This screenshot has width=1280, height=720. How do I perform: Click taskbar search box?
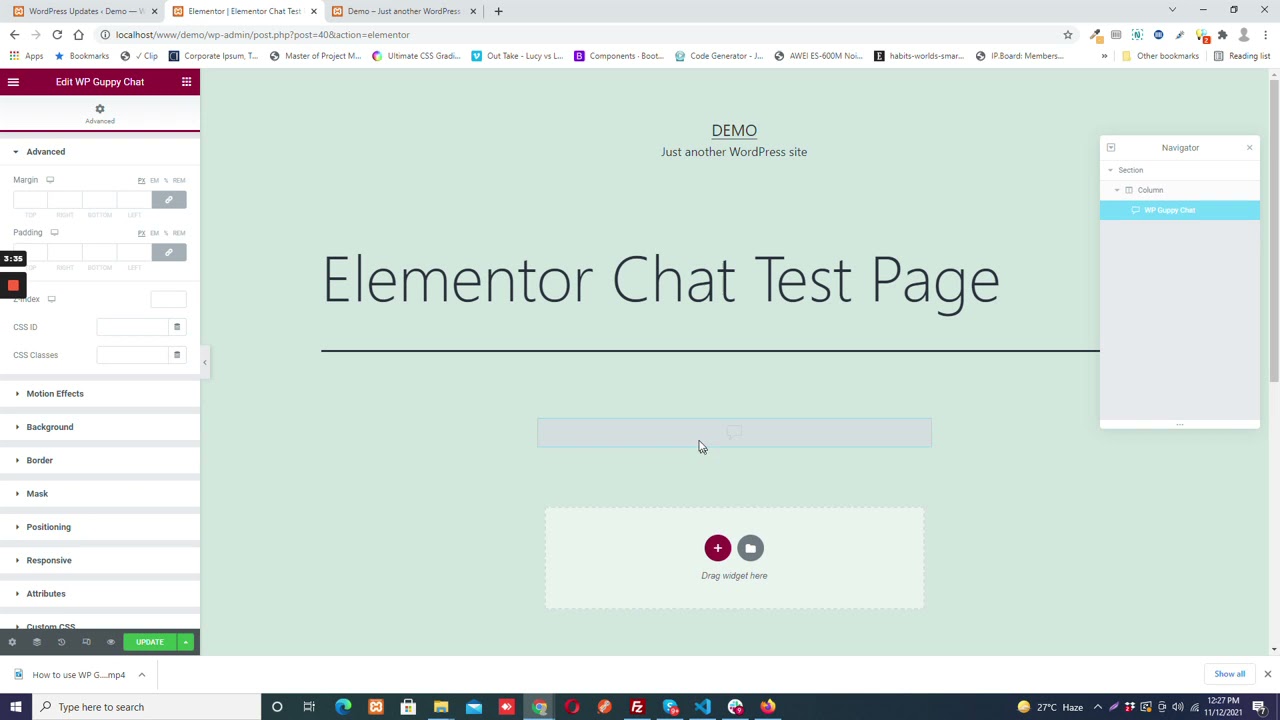pos(146,707)
